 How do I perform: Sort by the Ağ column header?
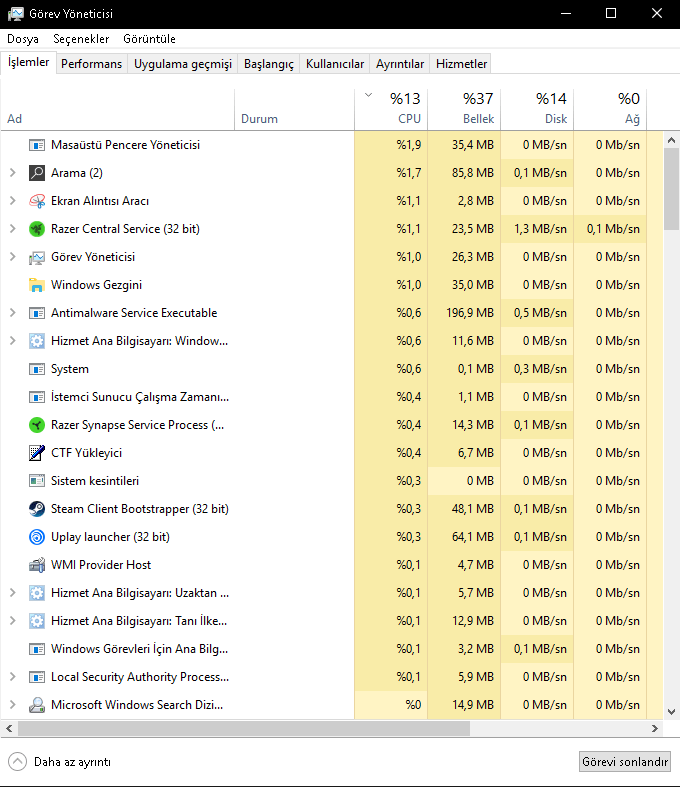(610, 109)
